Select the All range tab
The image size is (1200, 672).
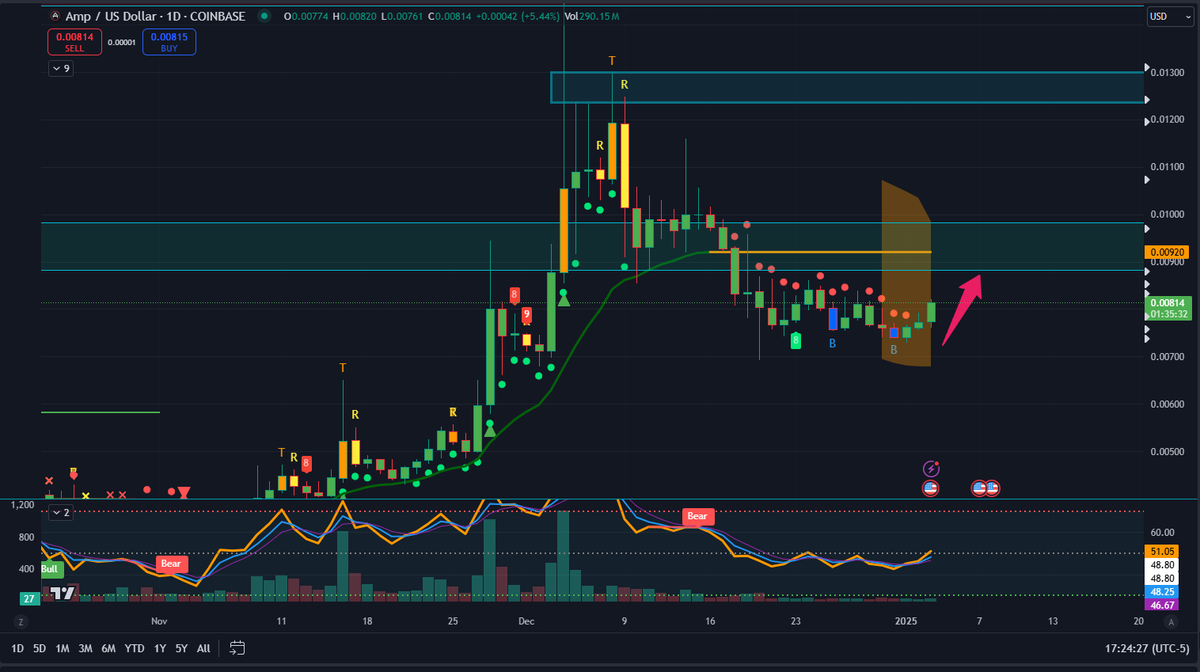pyautogui.click(x=203, y=648)
